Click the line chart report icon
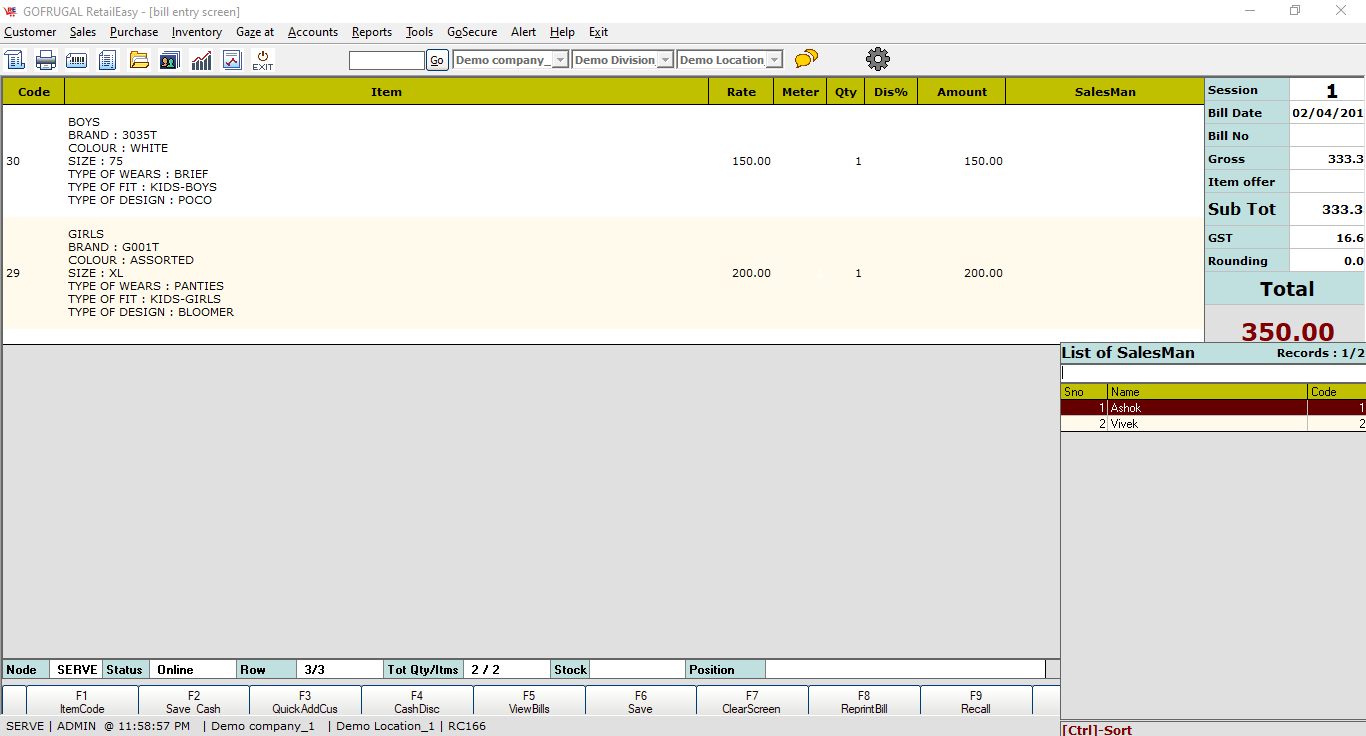The width and height of the screenshot is (1366, 736). [232, 60]
